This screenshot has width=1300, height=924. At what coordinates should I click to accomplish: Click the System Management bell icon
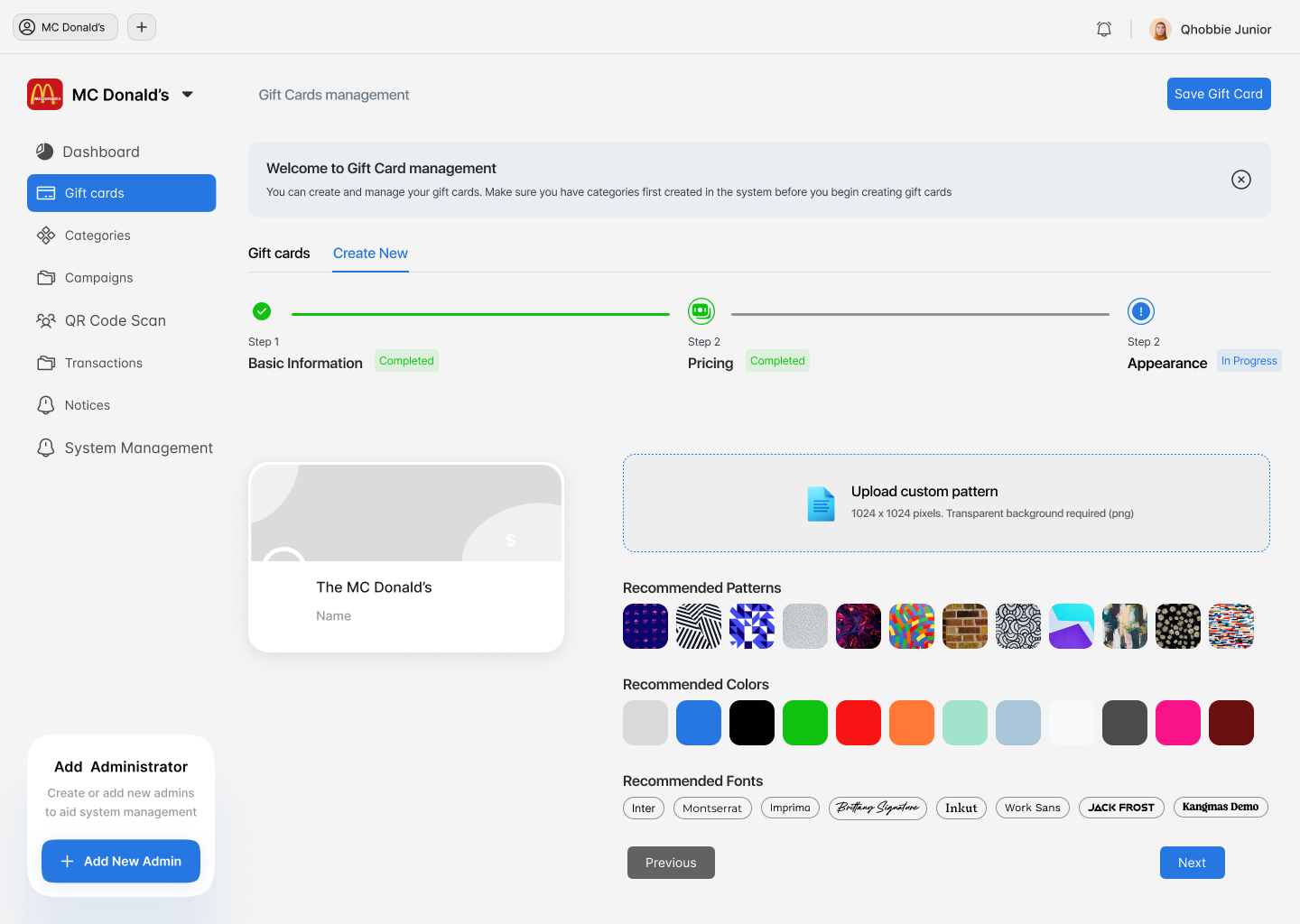(46, 448)
